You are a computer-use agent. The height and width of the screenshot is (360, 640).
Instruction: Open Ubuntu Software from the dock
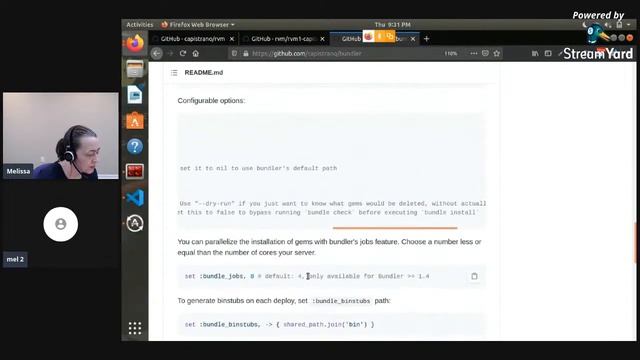coord(135,121)
